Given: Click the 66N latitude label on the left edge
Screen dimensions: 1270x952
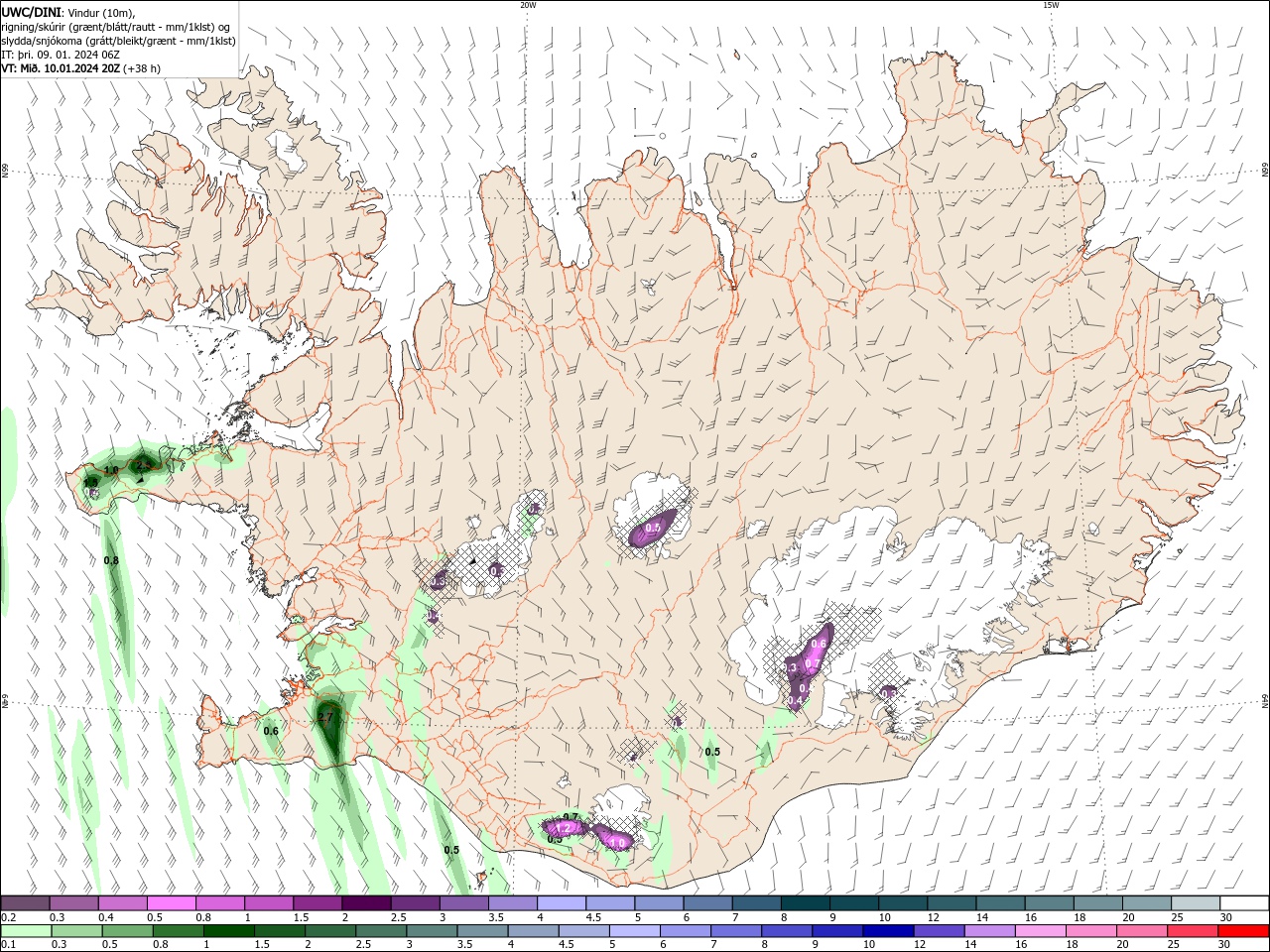Looking at the screenshot, I should (x=5, y=172).
